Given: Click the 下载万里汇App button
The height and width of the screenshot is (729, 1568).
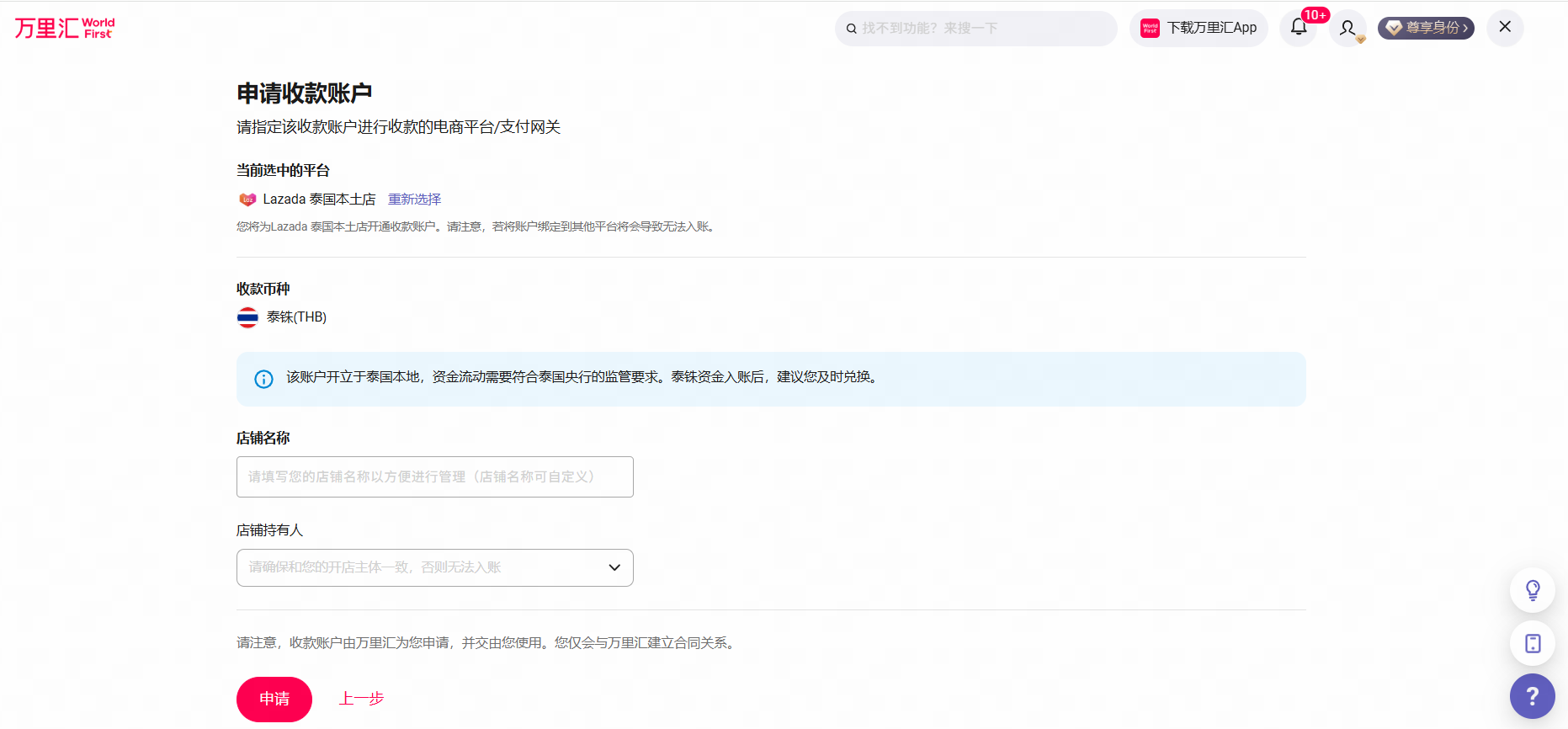Looking at the screenshot, I should pyautogui.click(x=1199, y=28).
